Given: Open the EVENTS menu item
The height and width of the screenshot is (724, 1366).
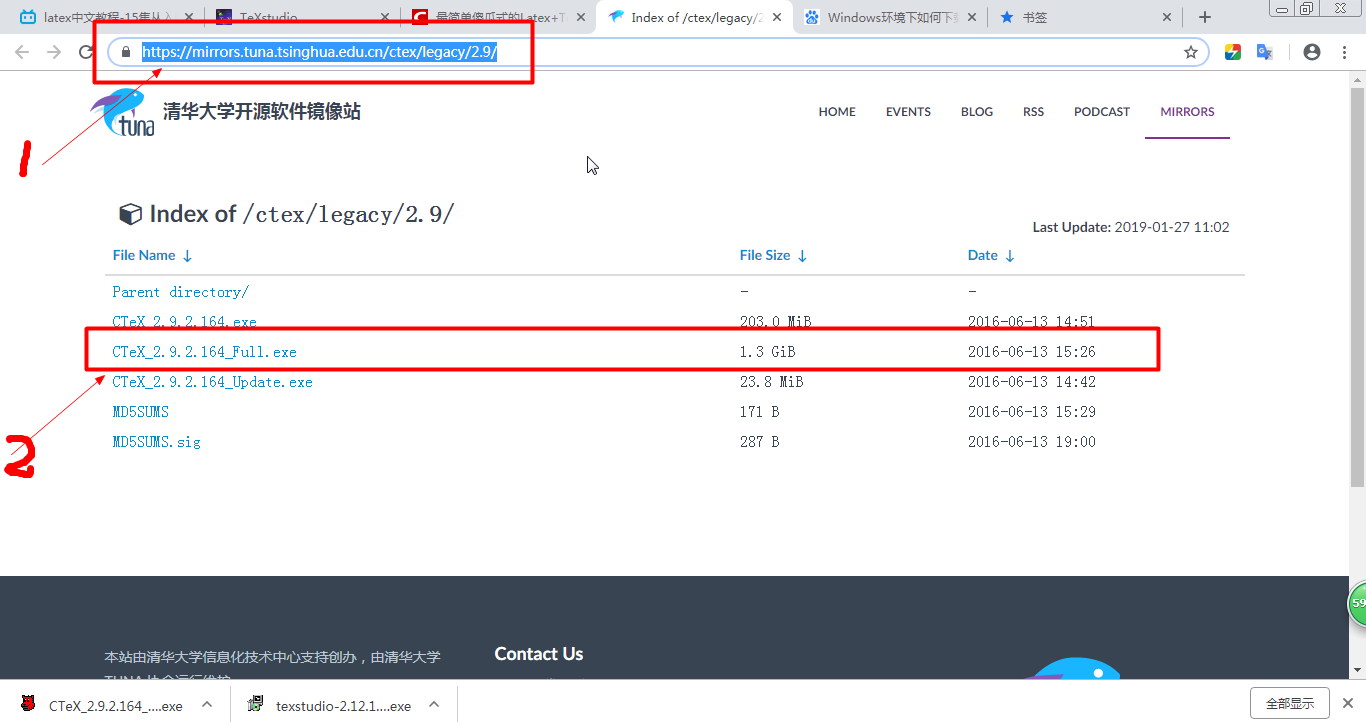Looking at the screenshot, I should tap(908, 112).
